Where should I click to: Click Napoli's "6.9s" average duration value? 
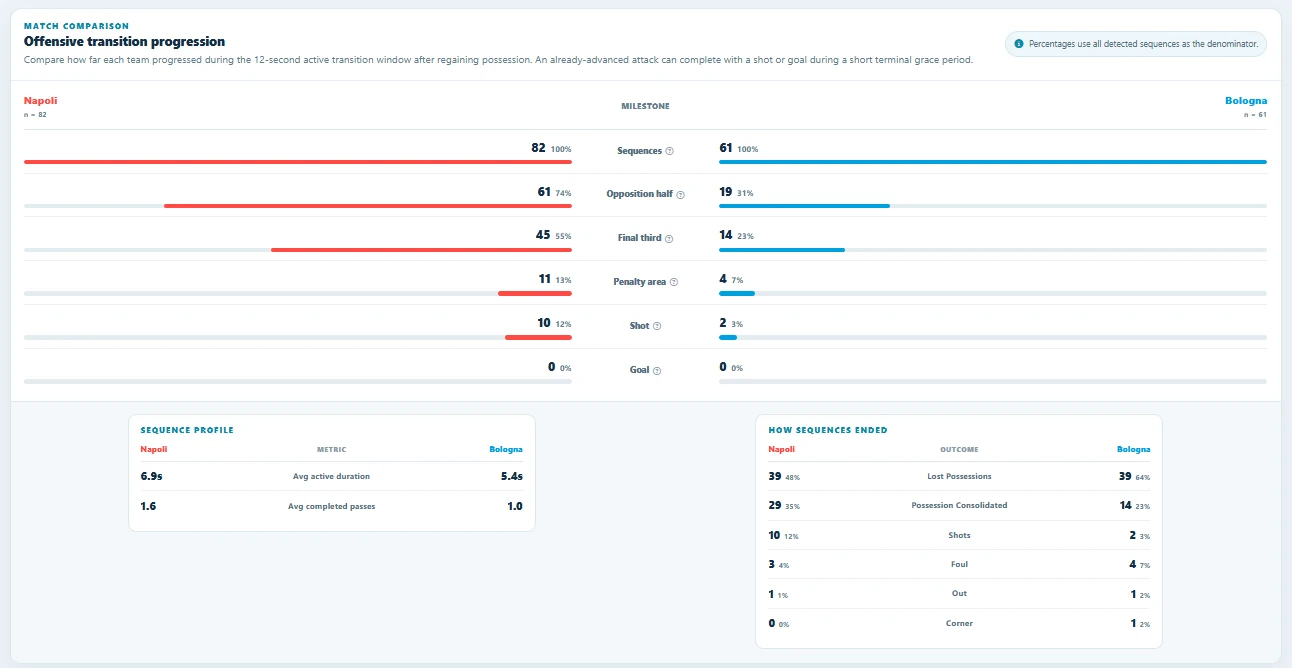click(151, 476)
